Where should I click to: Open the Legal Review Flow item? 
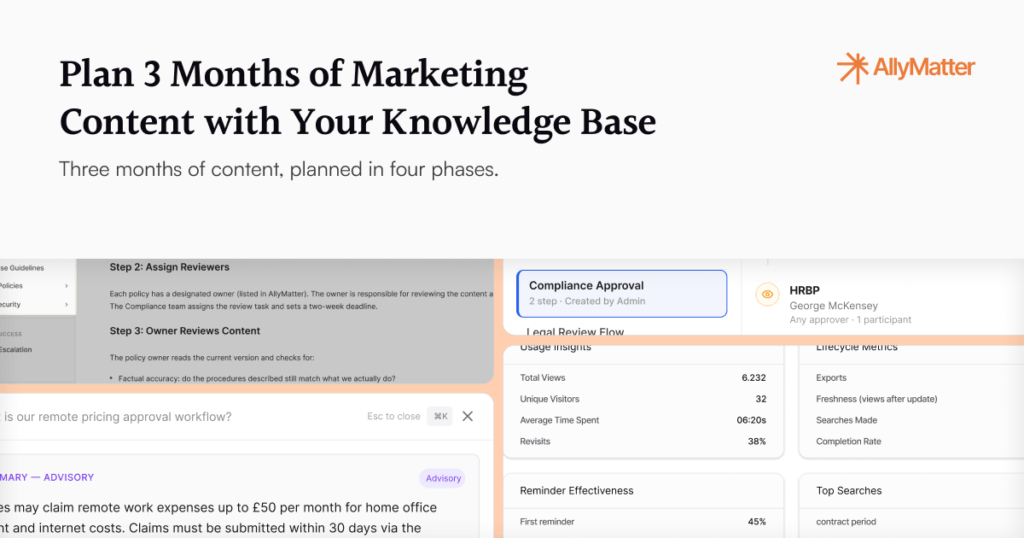click(575, 332)
